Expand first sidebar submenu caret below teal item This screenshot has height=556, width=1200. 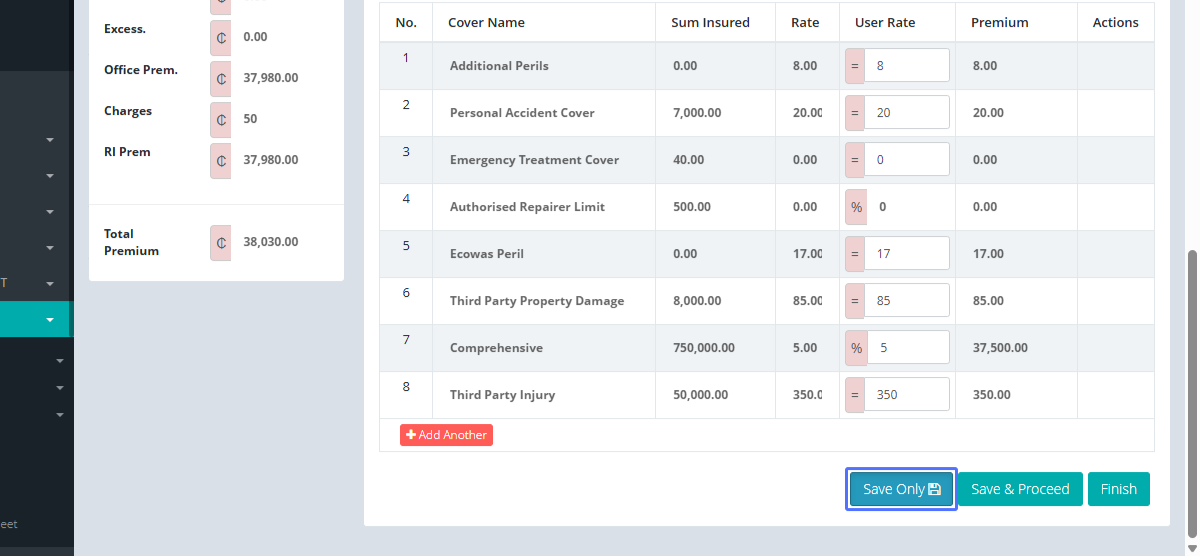59,361
